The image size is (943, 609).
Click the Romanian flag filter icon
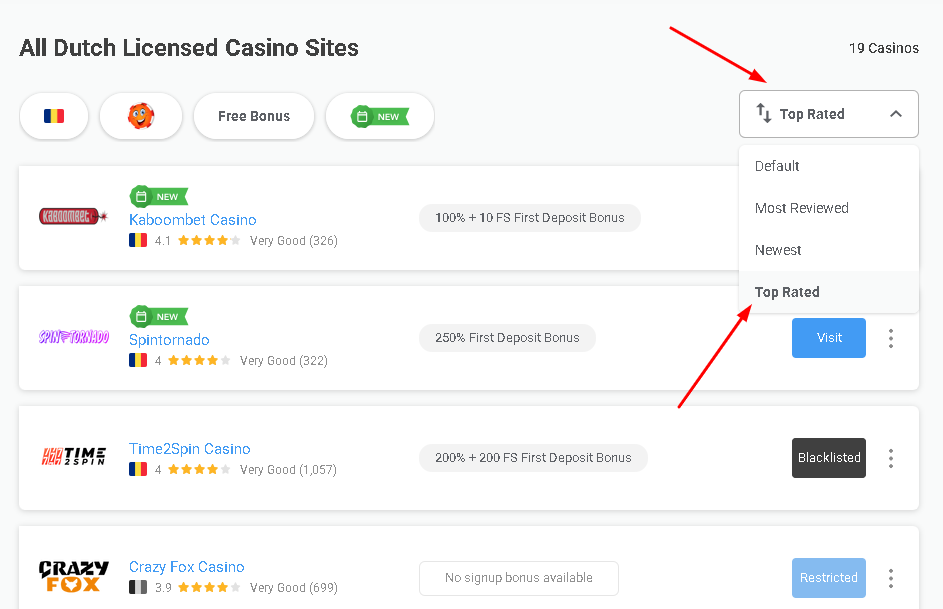(x=53, y=115)
